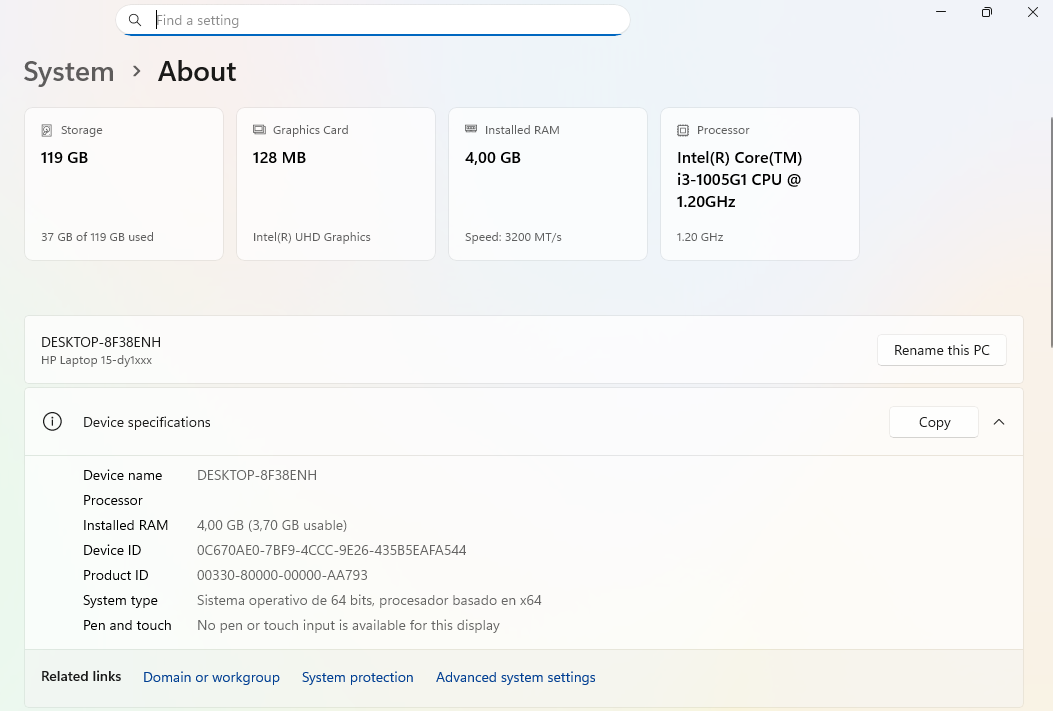Viewport: 1053px width, 711px height.
Task: Open the System protection link
Action: 357,677
